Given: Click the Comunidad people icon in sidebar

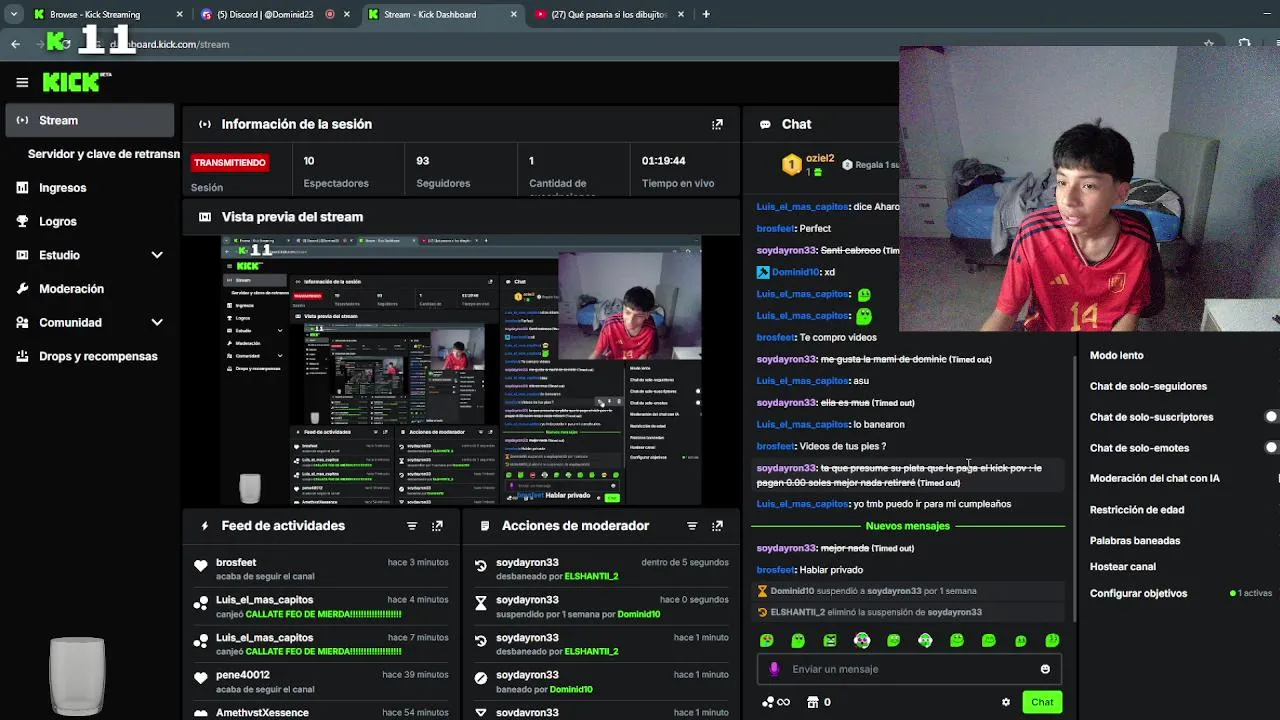Looking at the screenshot, I should pyautogui.click(x=22, y=323).
